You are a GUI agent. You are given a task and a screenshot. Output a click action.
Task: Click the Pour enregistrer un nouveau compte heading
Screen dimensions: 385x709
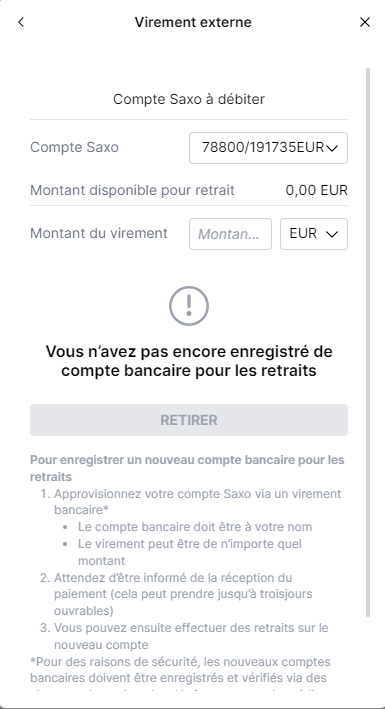click(x=187, y=468)
